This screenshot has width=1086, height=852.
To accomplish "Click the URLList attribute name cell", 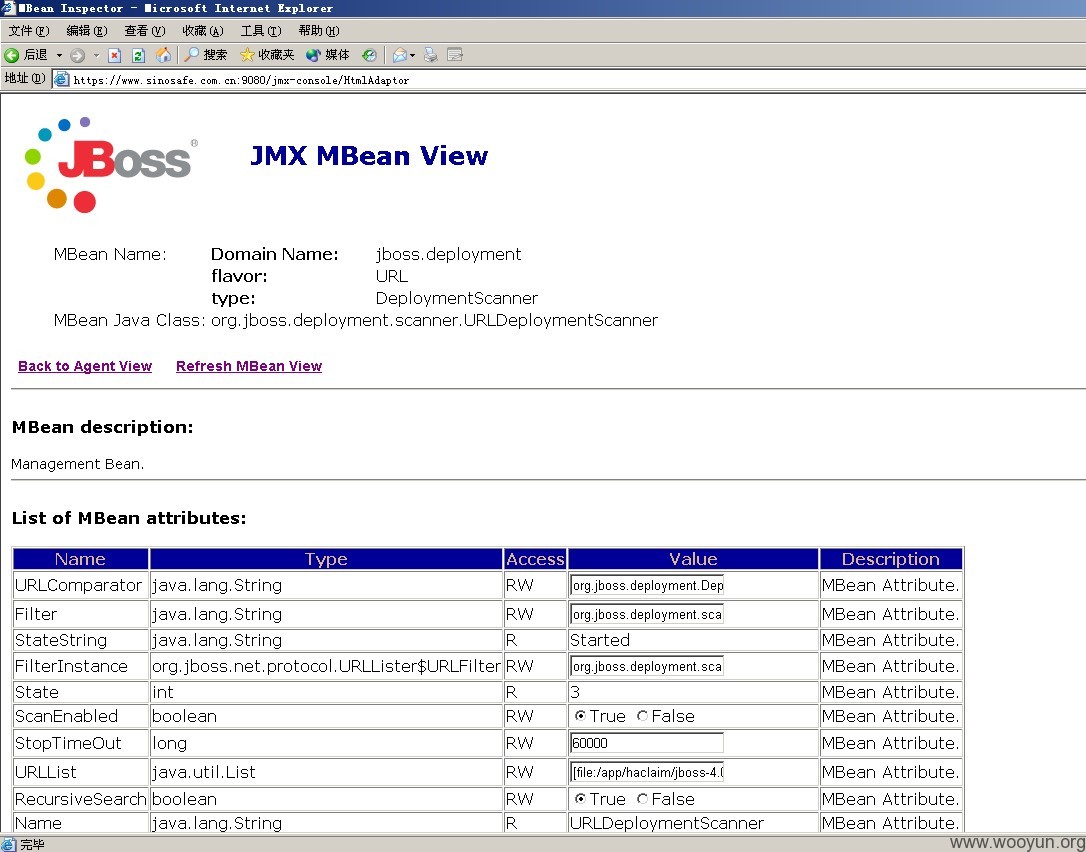I will (80, 772).
